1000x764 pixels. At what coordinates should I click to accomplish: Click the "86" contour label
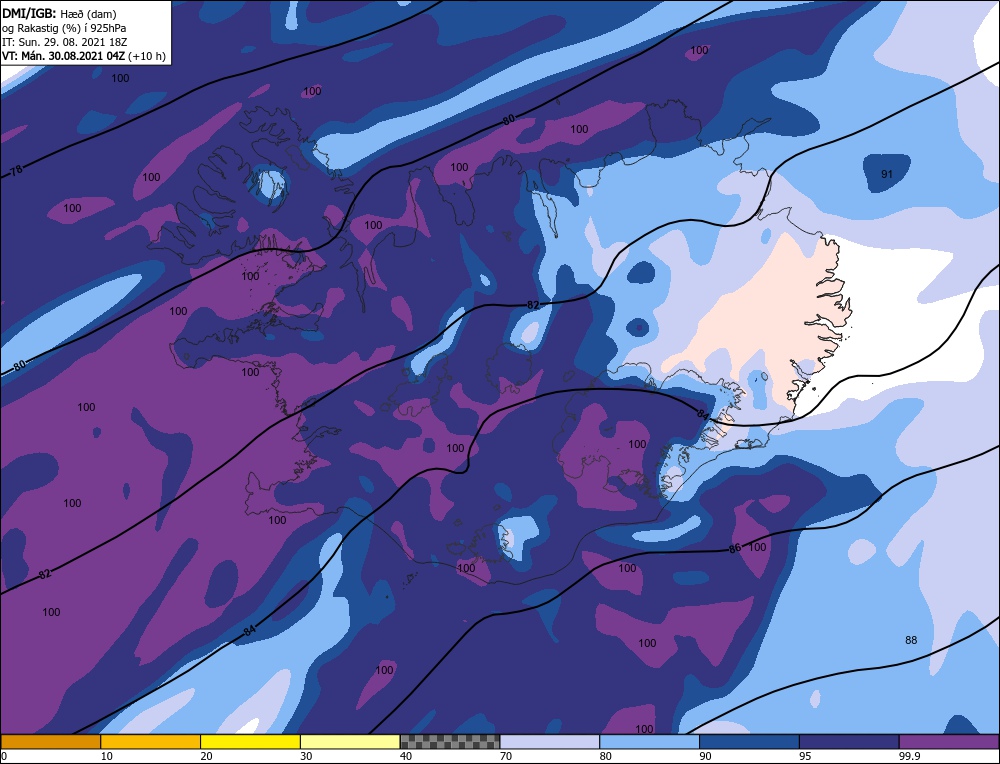click(x=735, y=548)
